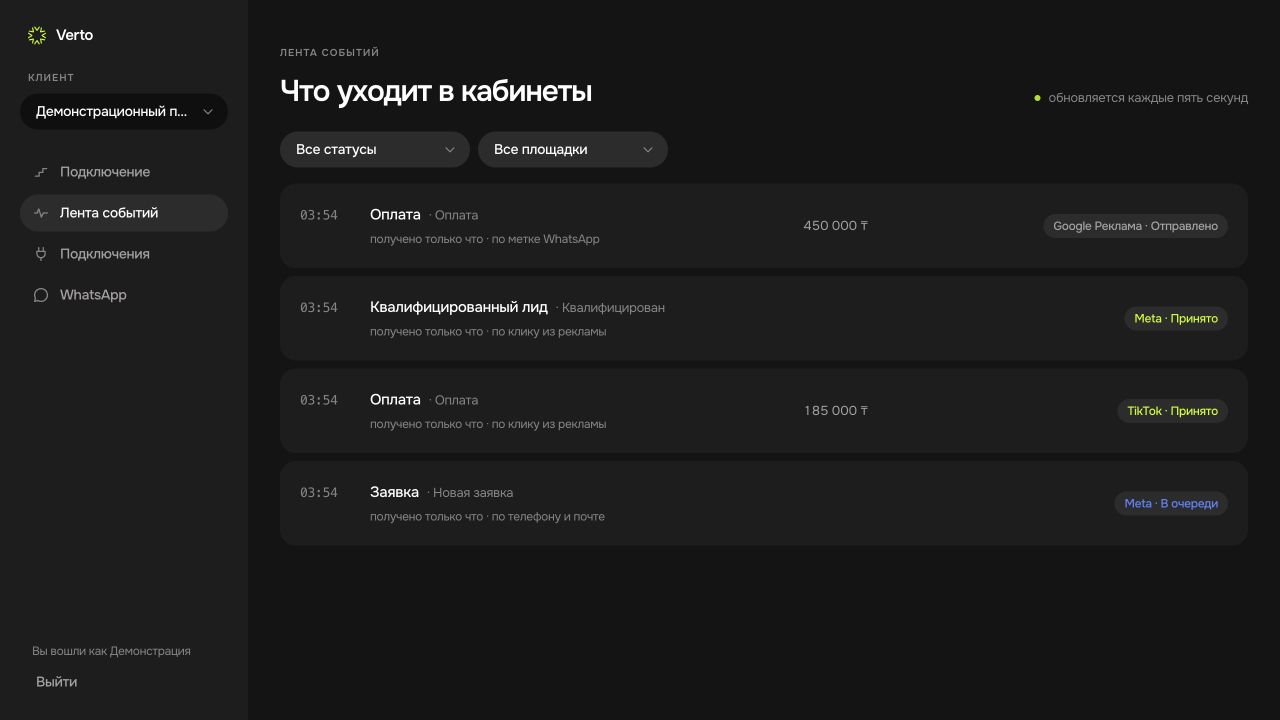The image size is (1280, 720).
Task: Click the Google Реклама · Отправлено badge
Action: point(1135,226)
